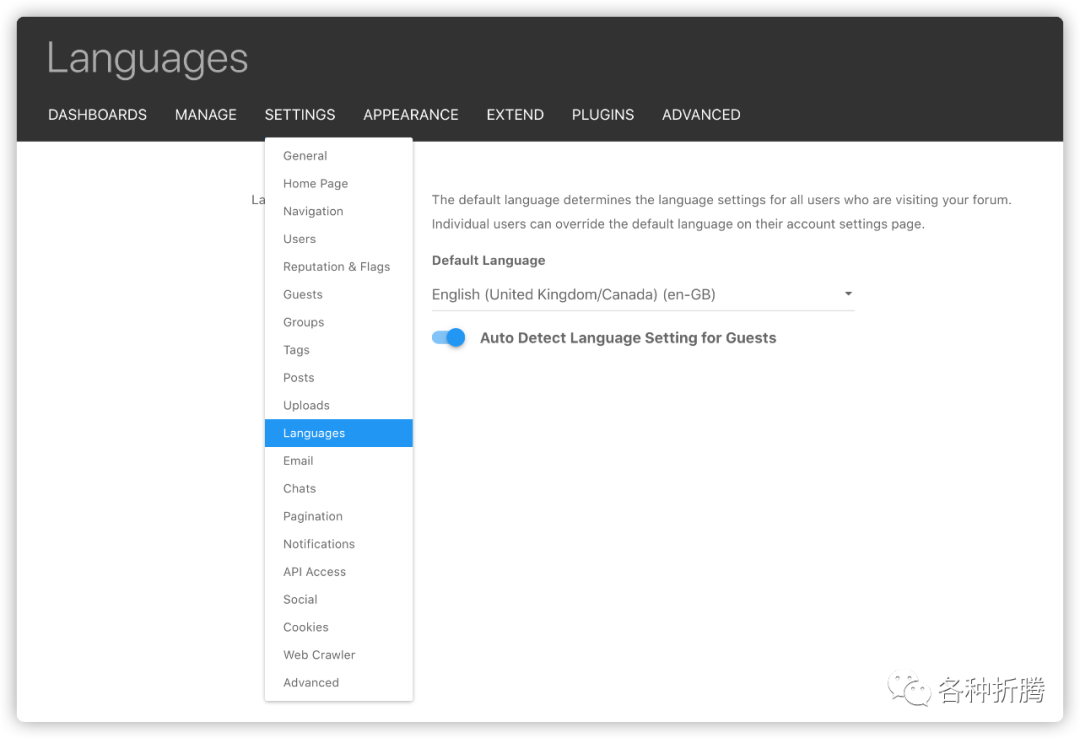
Task: Go to Home Page settings
Action: click(x=339, y=183)
